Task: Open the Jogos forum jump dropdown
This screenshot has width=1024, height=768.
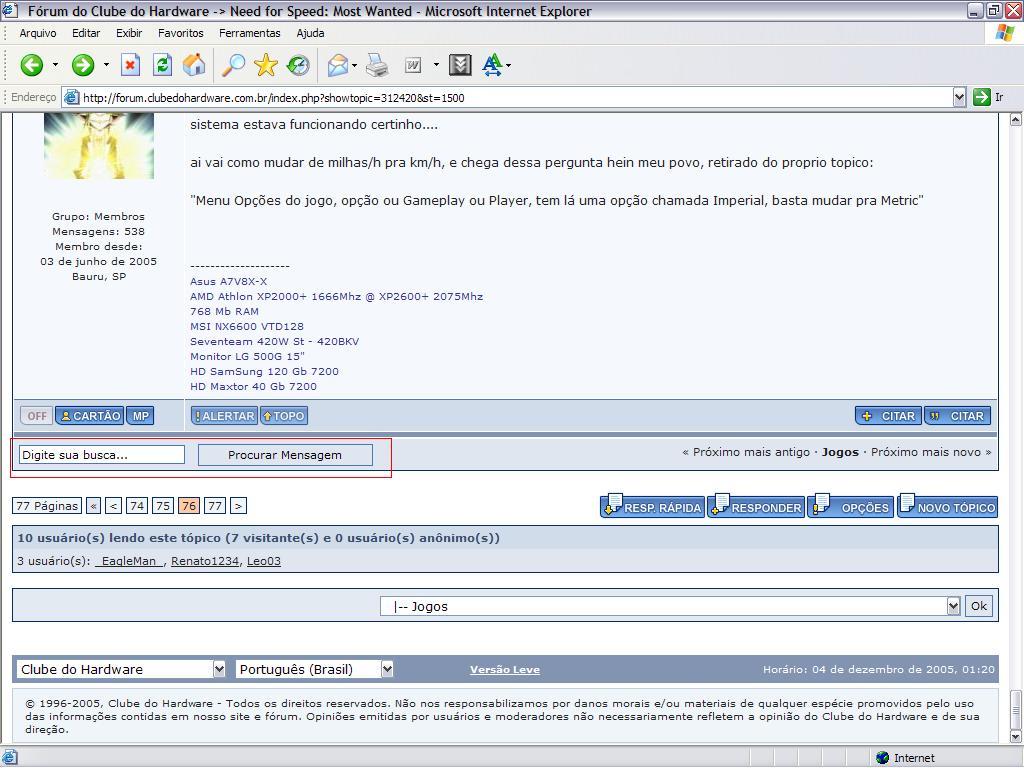Action: 953,606
